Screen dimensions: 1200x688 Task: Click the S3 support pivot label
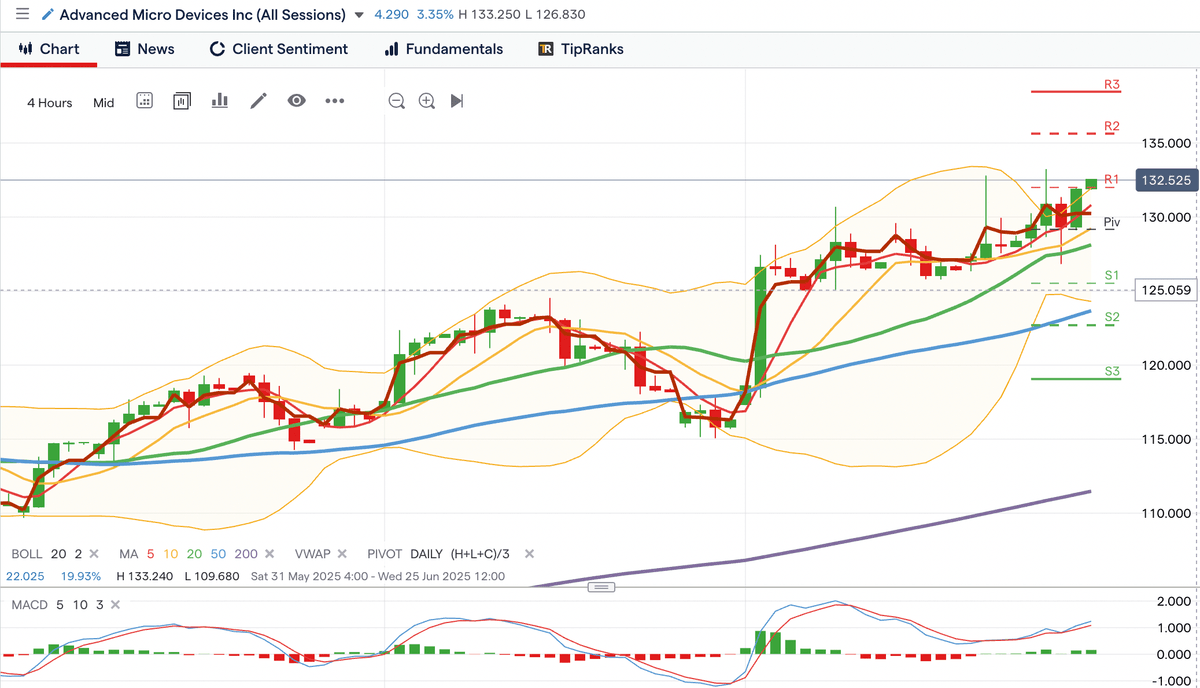(x=1111, y=371)
